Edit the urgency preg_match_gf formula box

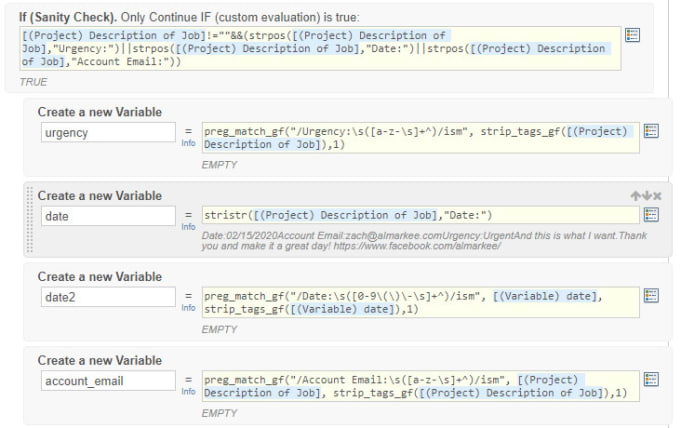tap(421, 138)
